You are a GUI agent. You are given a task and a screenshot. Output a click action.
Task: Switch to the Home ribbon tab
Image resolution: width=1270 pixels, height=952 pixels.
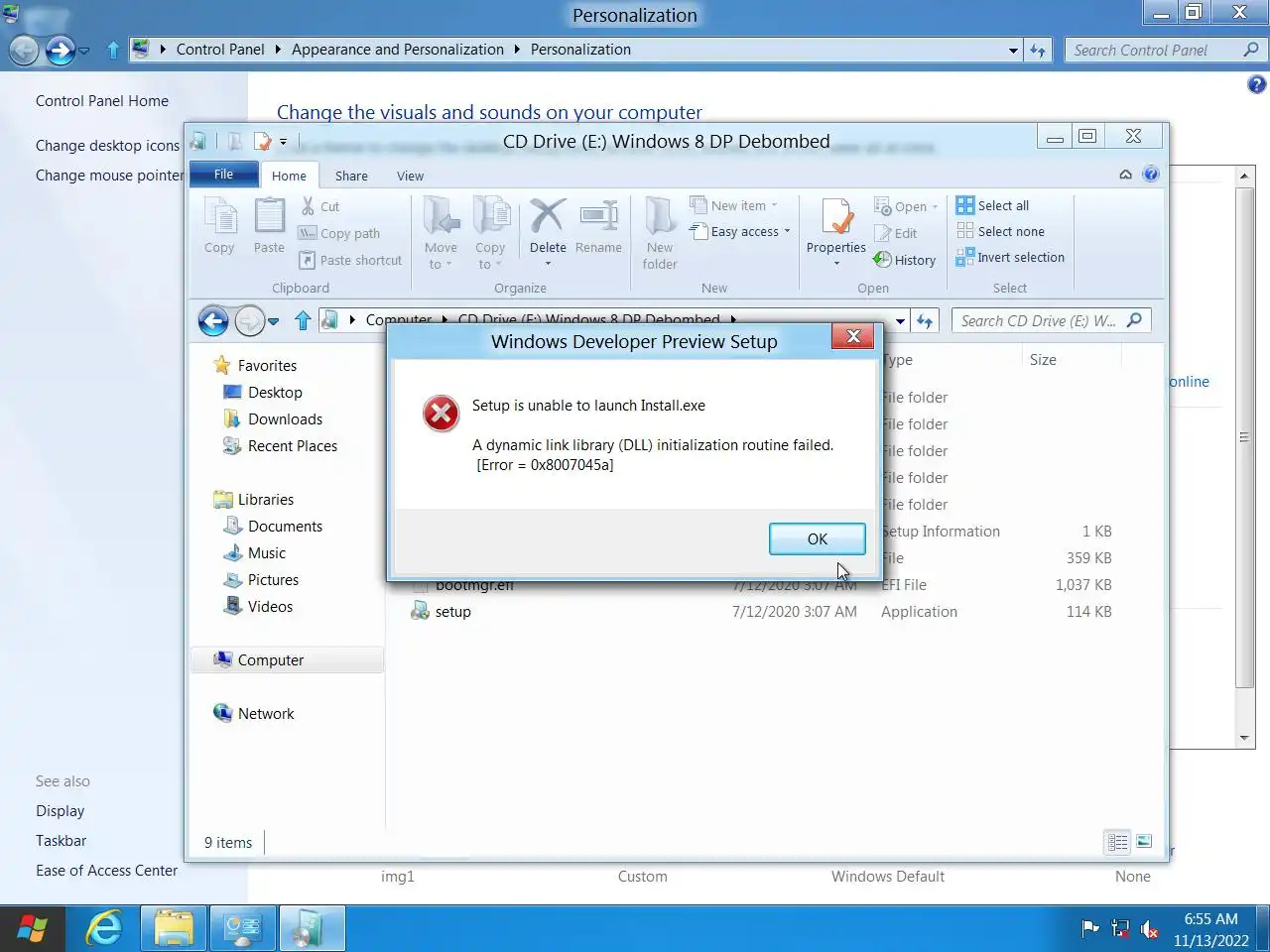tap(289, 176)
